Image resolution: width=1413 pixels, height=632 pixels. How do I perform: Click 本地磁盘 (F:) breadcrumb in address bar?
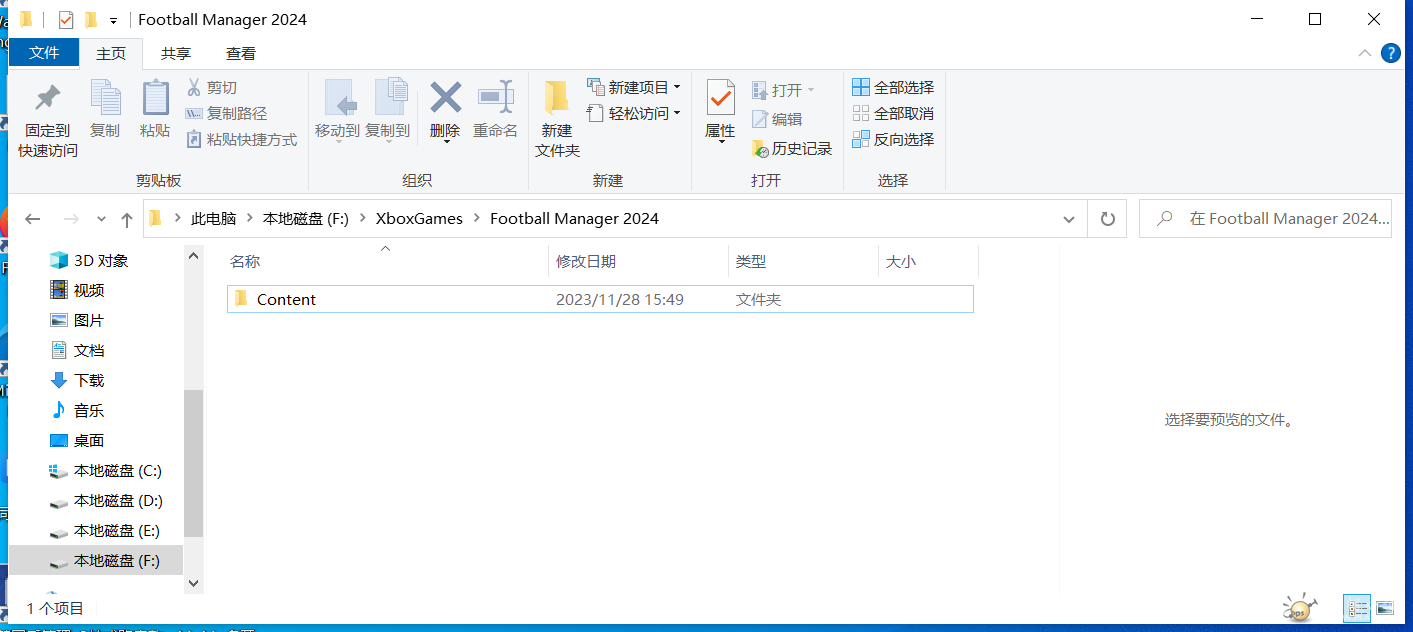pyautogui.click(x=305, y=219)
